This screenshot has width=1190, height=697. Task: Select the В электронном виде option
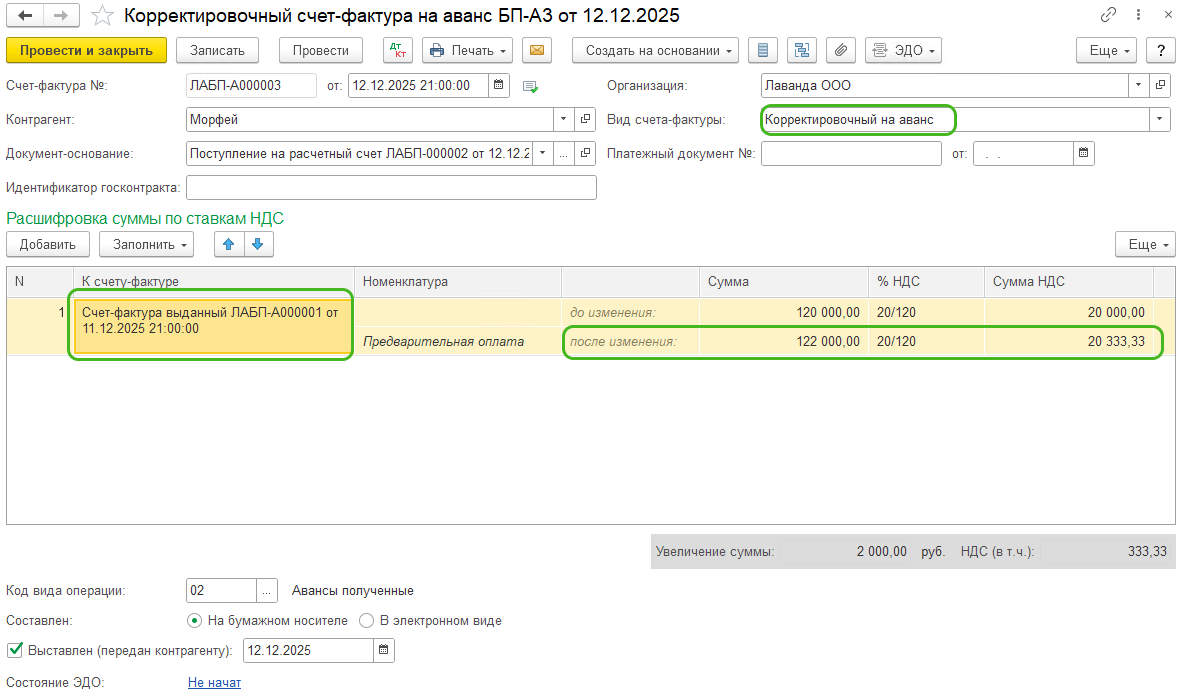366,621
